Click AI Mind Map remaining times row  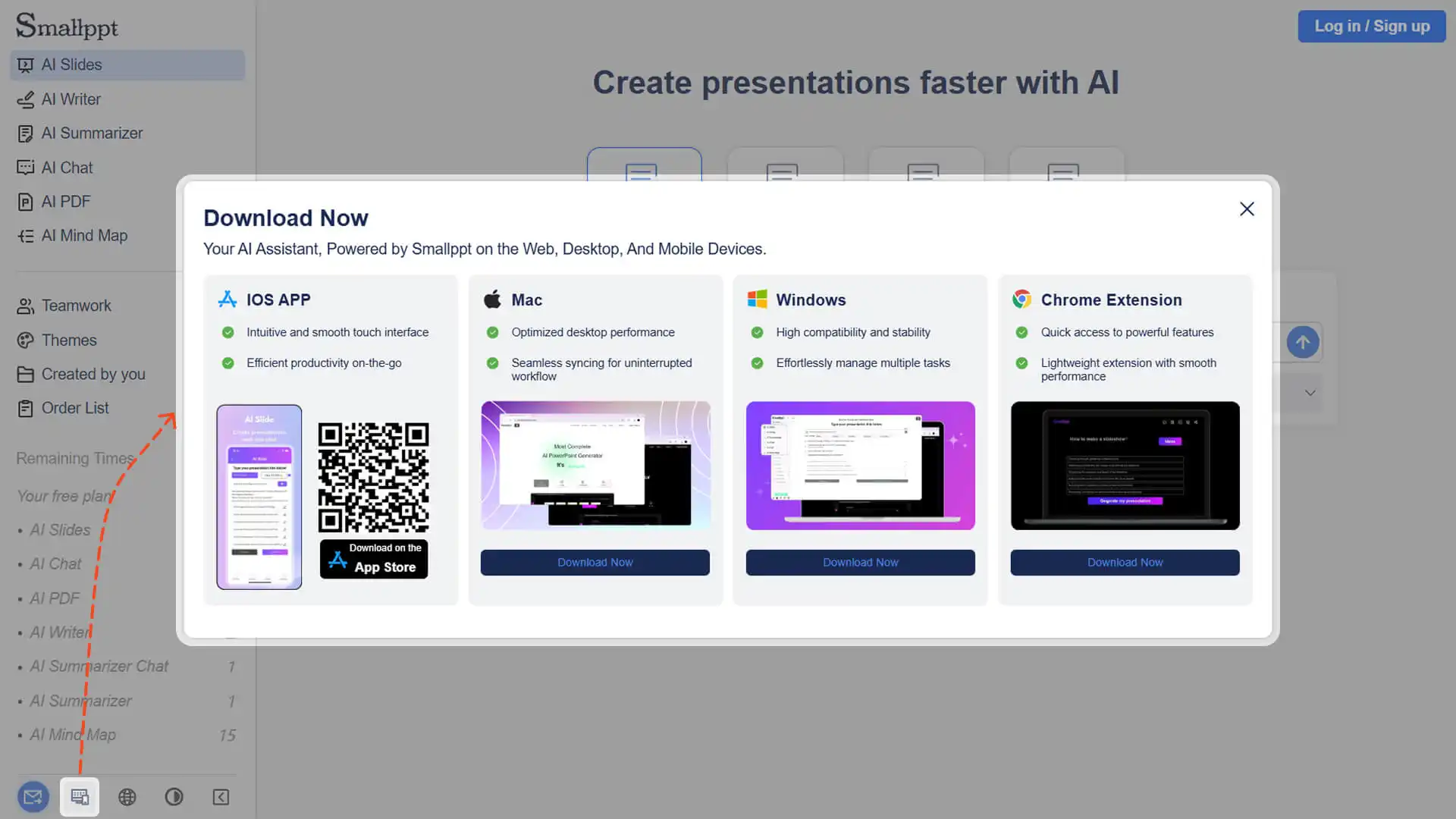pos(127,735)
